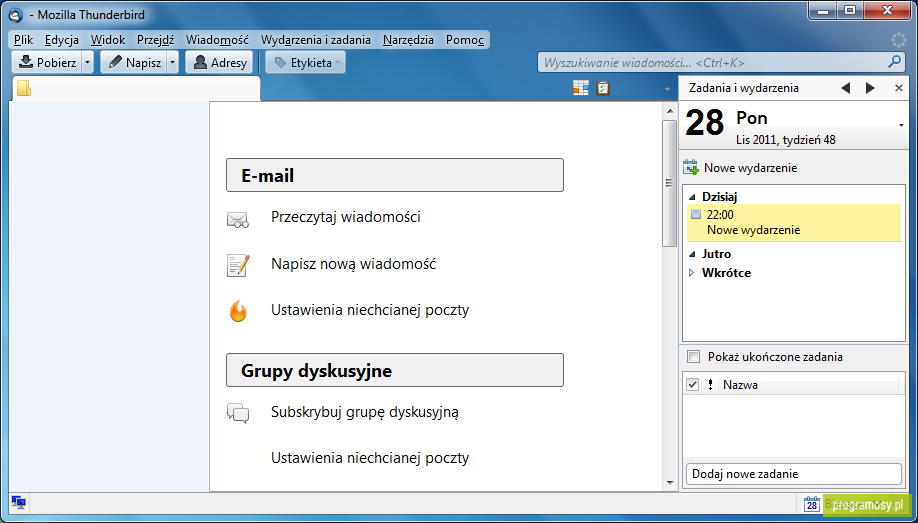Open the date dropdown next to Pon
Screen dimensions: 918x523
tap(902, 125)
